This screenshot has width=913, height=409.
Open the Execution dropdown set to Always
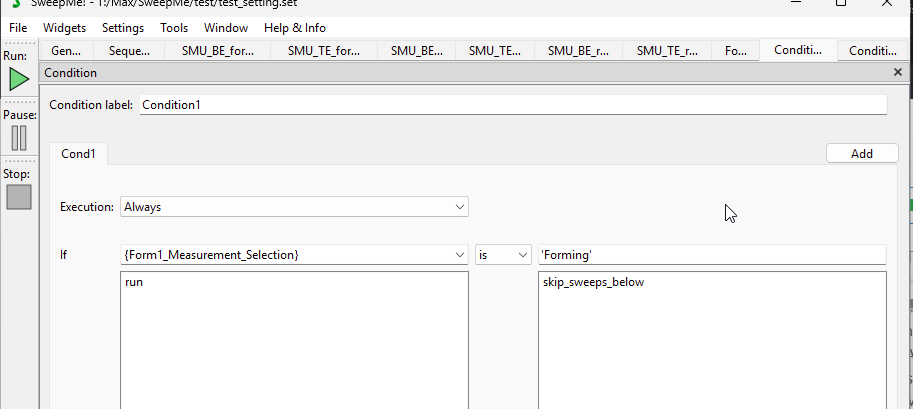click(294, 207)
